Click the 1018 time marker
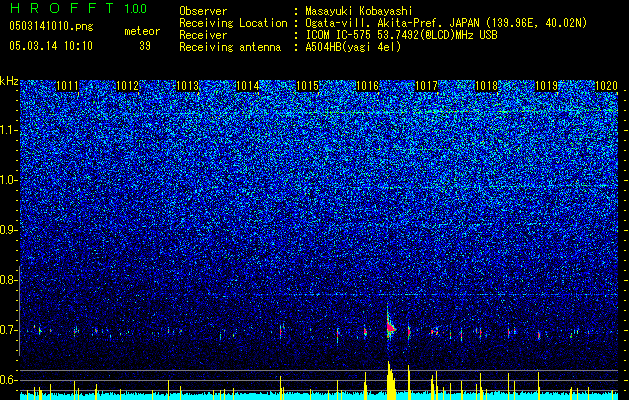The width and height of the screenshot is (629, 400). [x=486, y=86]
